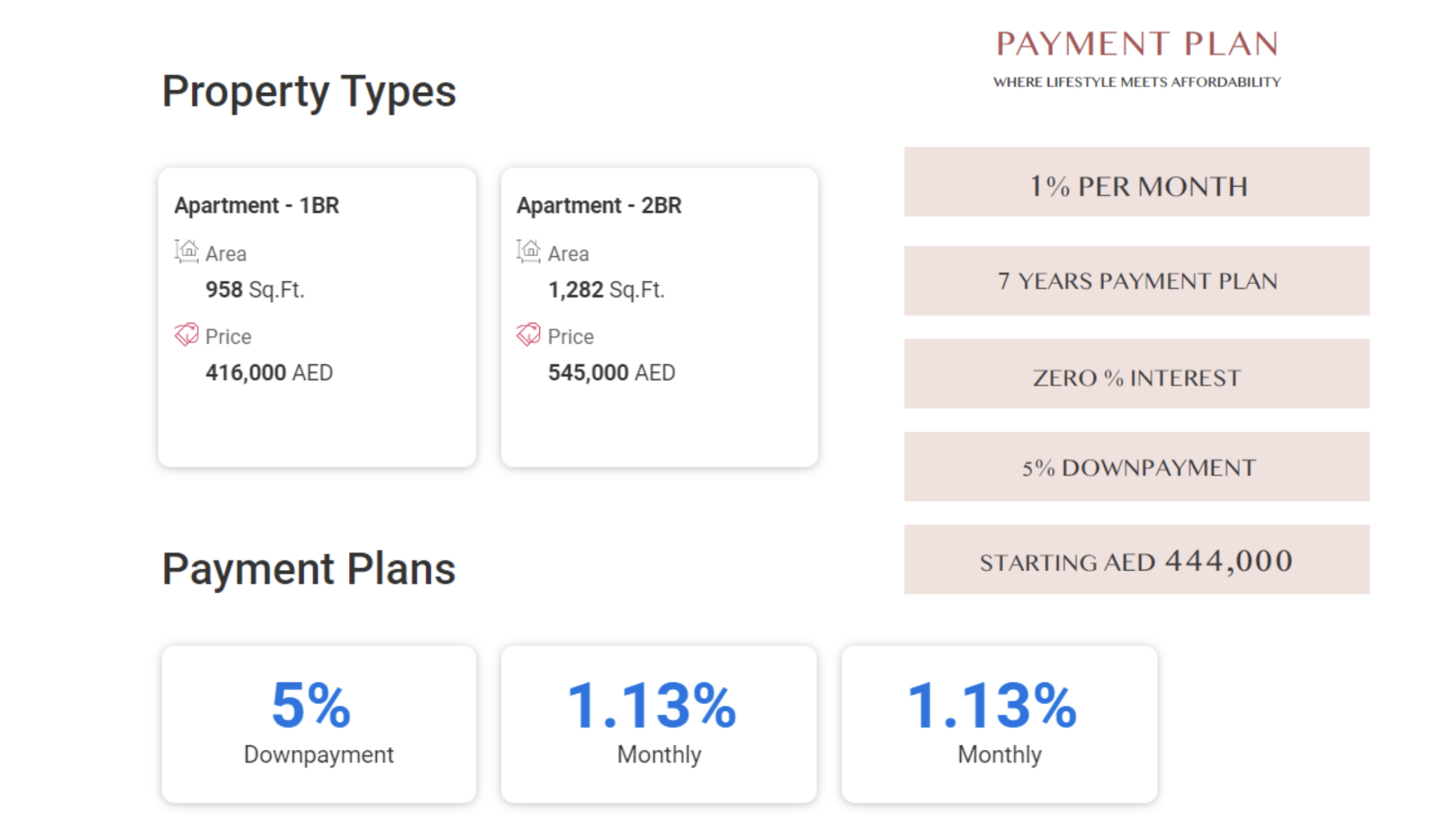1456x839 pixels.
Task: Click the Price tag icon in 2BR card
Action: [529, 334]
